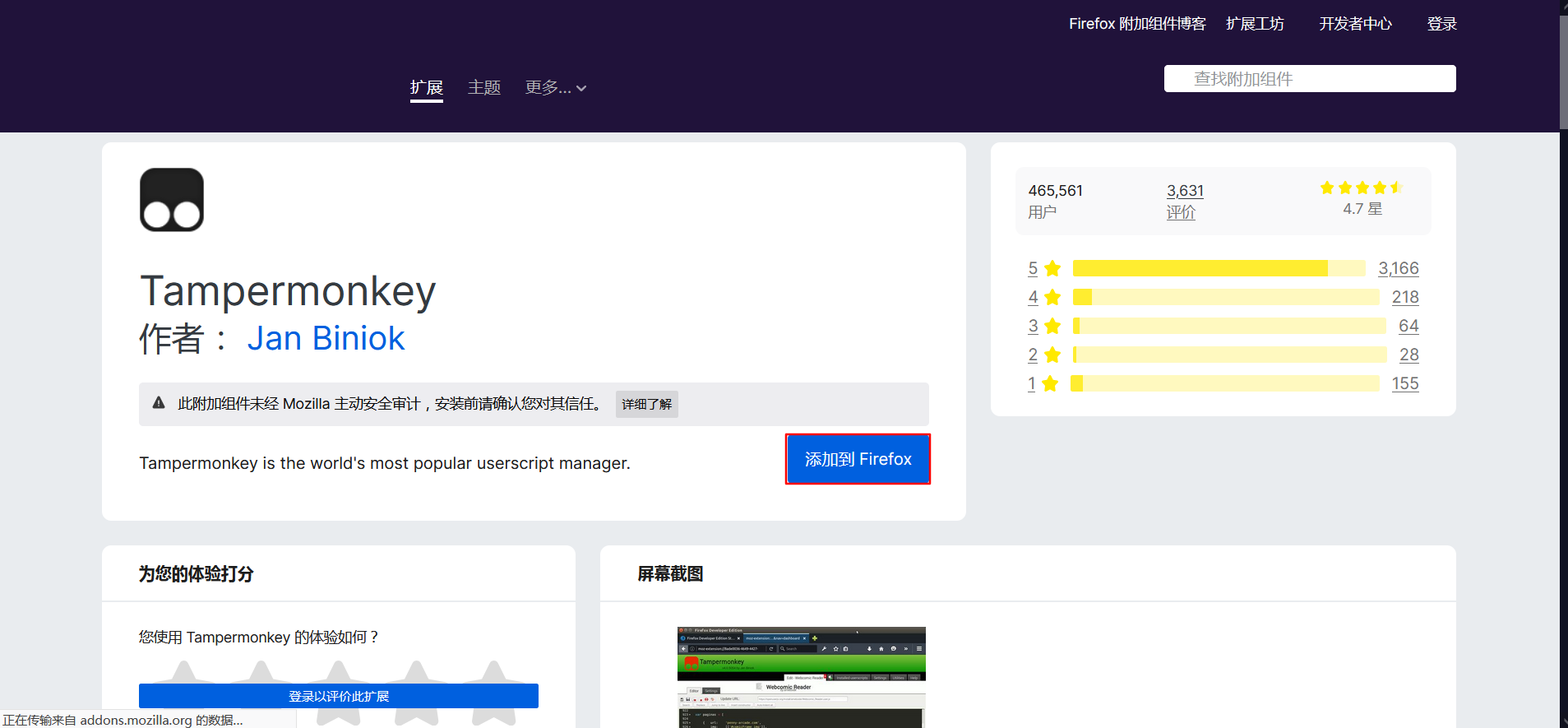Open the 155 one-star reviews count
This screenshot has width=1568, height=728.
(1405, 383)
